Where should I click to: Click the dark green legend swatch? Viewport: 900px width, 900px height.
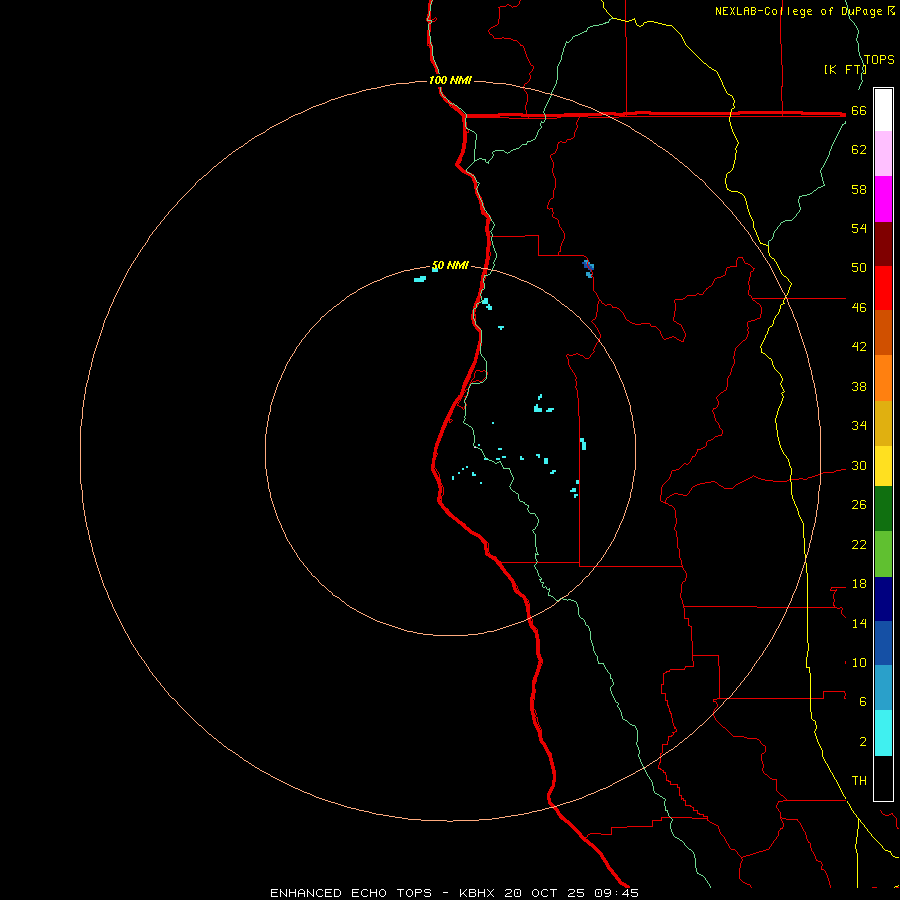(883, 508)
